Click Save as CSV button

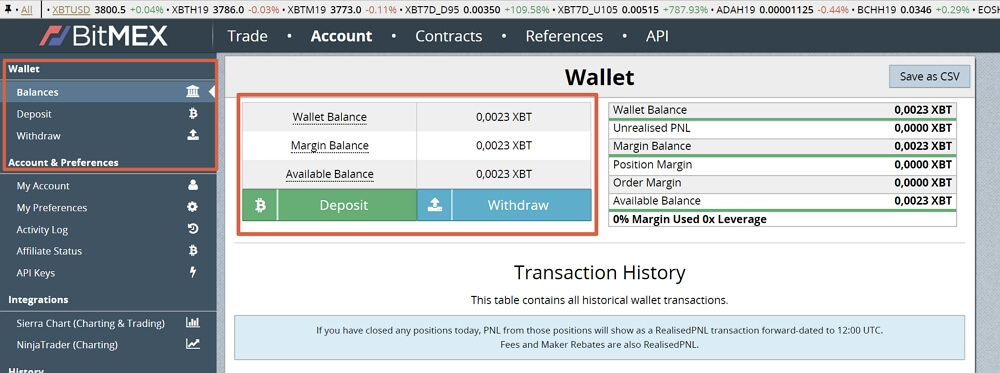point(929,76)
